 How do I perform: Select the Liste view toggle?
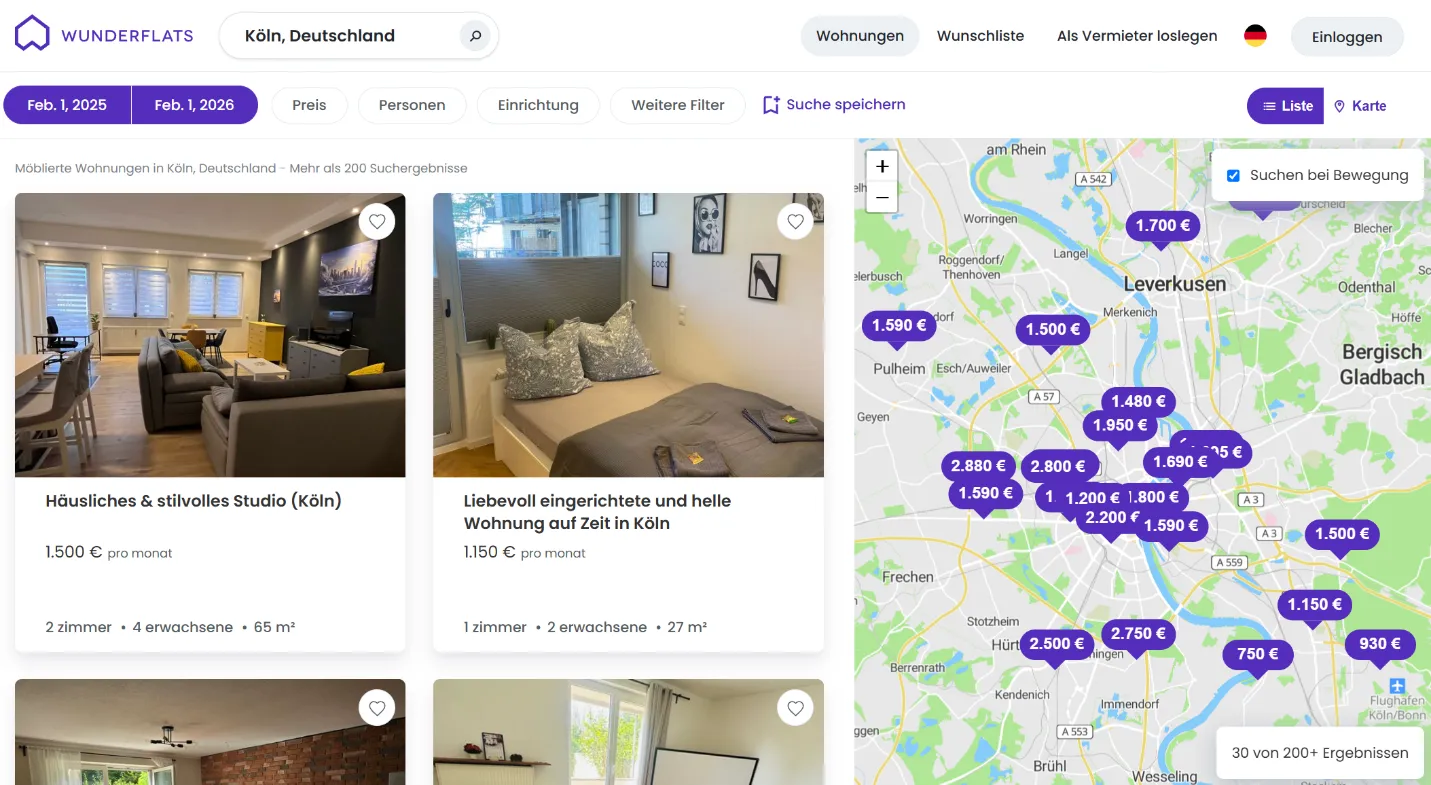[x=1286, y=106]
